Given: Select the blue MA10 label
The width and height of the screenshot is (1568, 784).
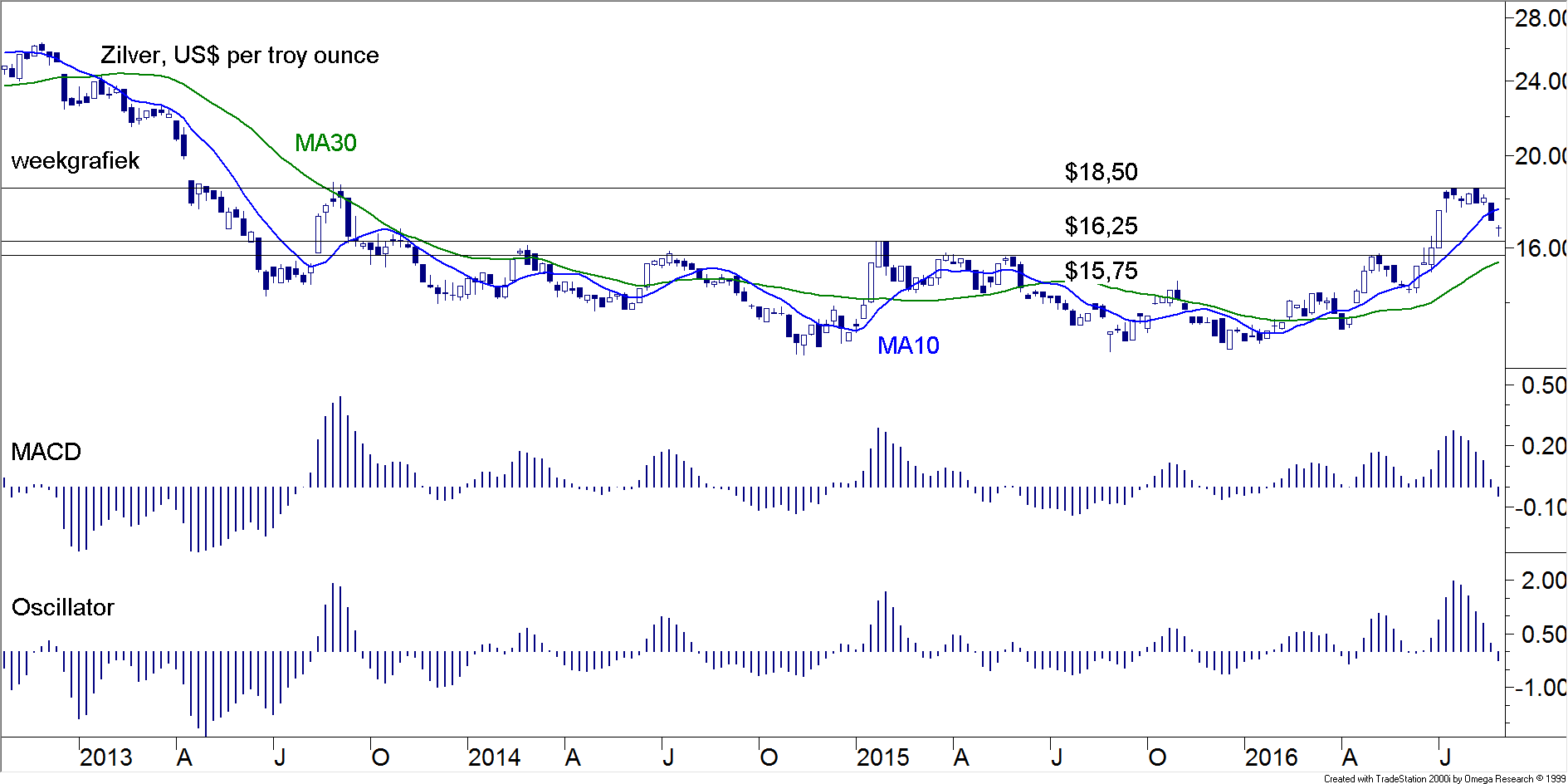Looking at the screenshot, I should (908, 345).
